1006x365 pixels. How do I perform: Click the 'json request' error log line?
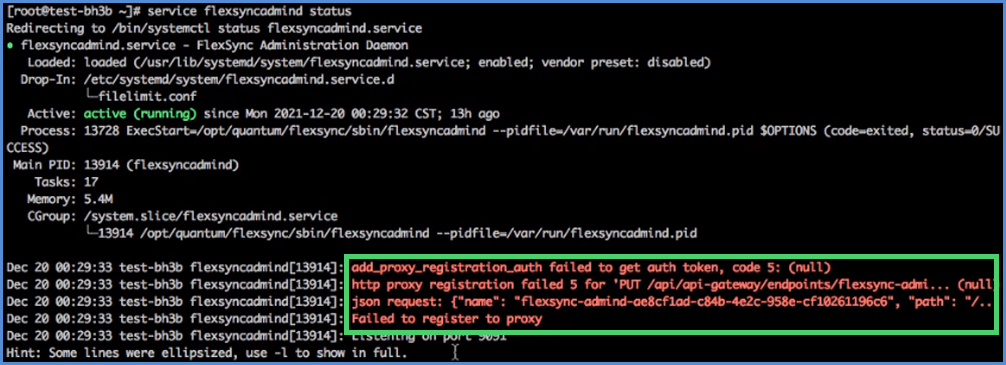(674, 301)
